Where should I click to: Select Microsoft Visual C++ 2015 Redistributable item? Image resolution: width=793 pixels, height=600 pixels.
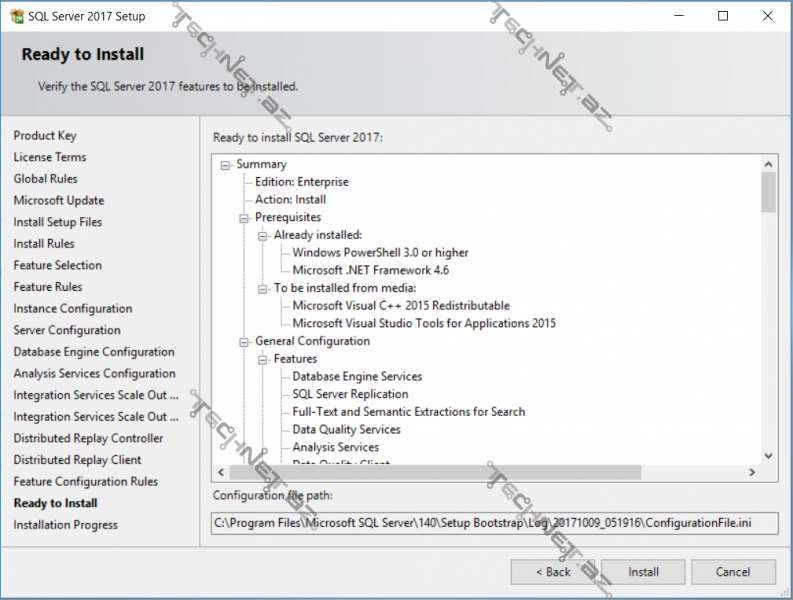(x=400, y=306)
